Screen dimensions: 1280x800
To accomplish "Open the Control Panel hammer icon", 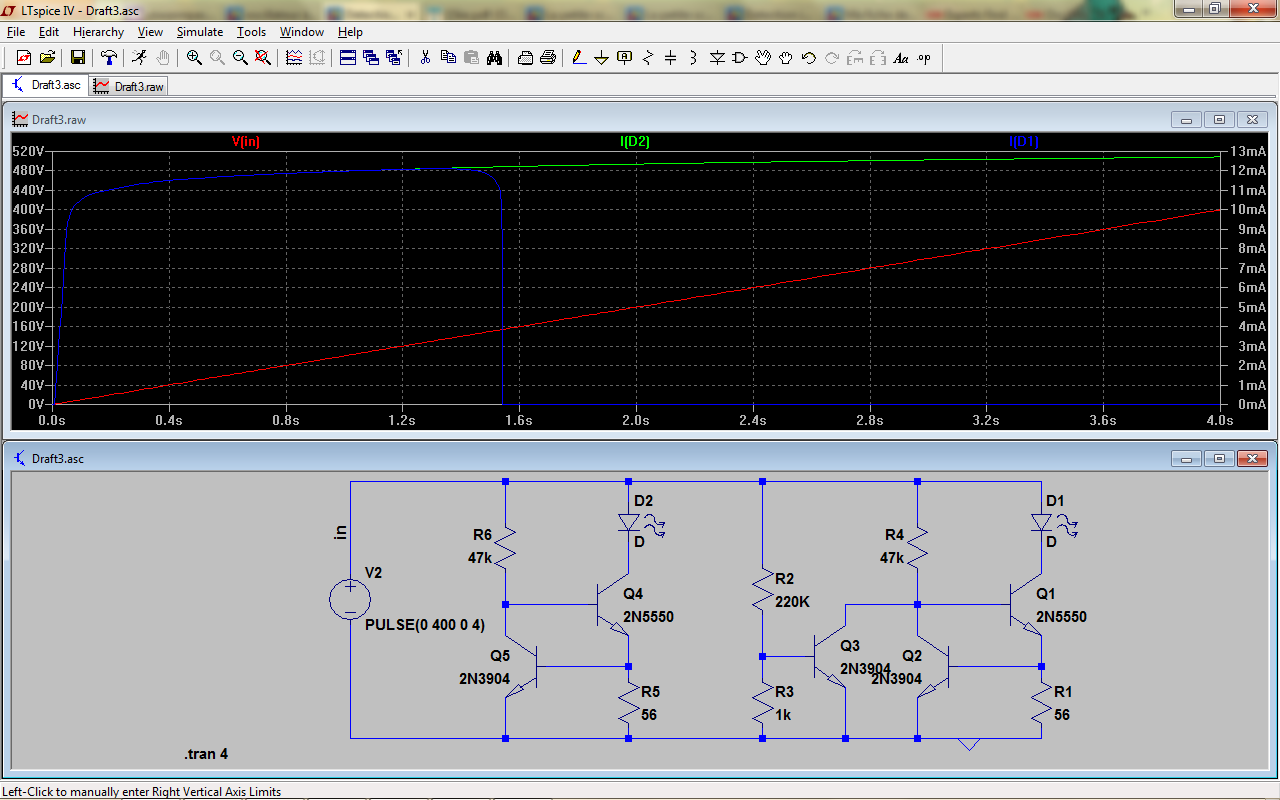I will pos(109,58).
